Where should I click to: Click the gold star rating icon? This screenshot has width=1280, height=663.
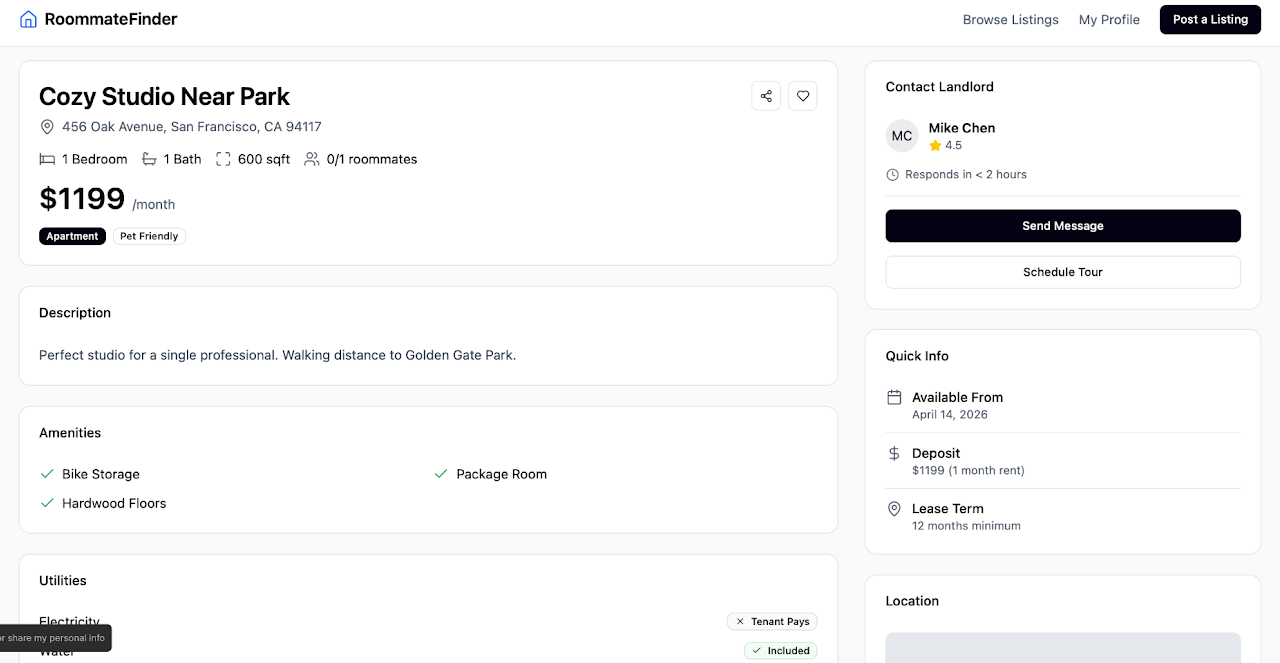(935, 145)
